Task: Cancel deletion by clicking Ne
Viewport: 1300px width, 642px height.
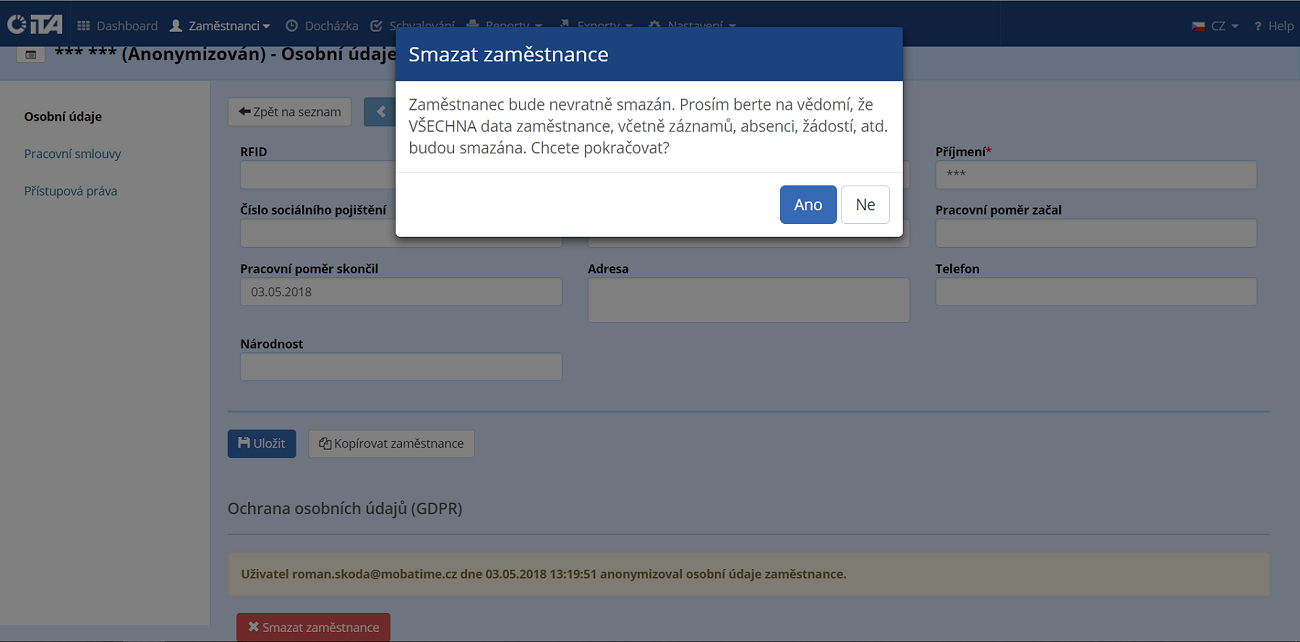Action: pos(865,205)
